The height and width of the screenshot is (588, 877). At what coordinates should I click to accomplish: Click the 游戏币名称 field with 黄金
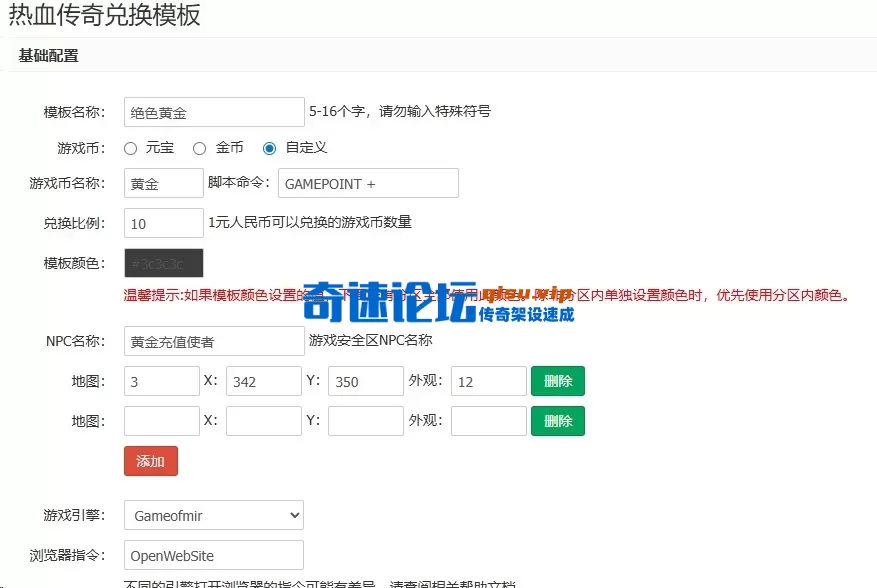click(x=163, y=183)
